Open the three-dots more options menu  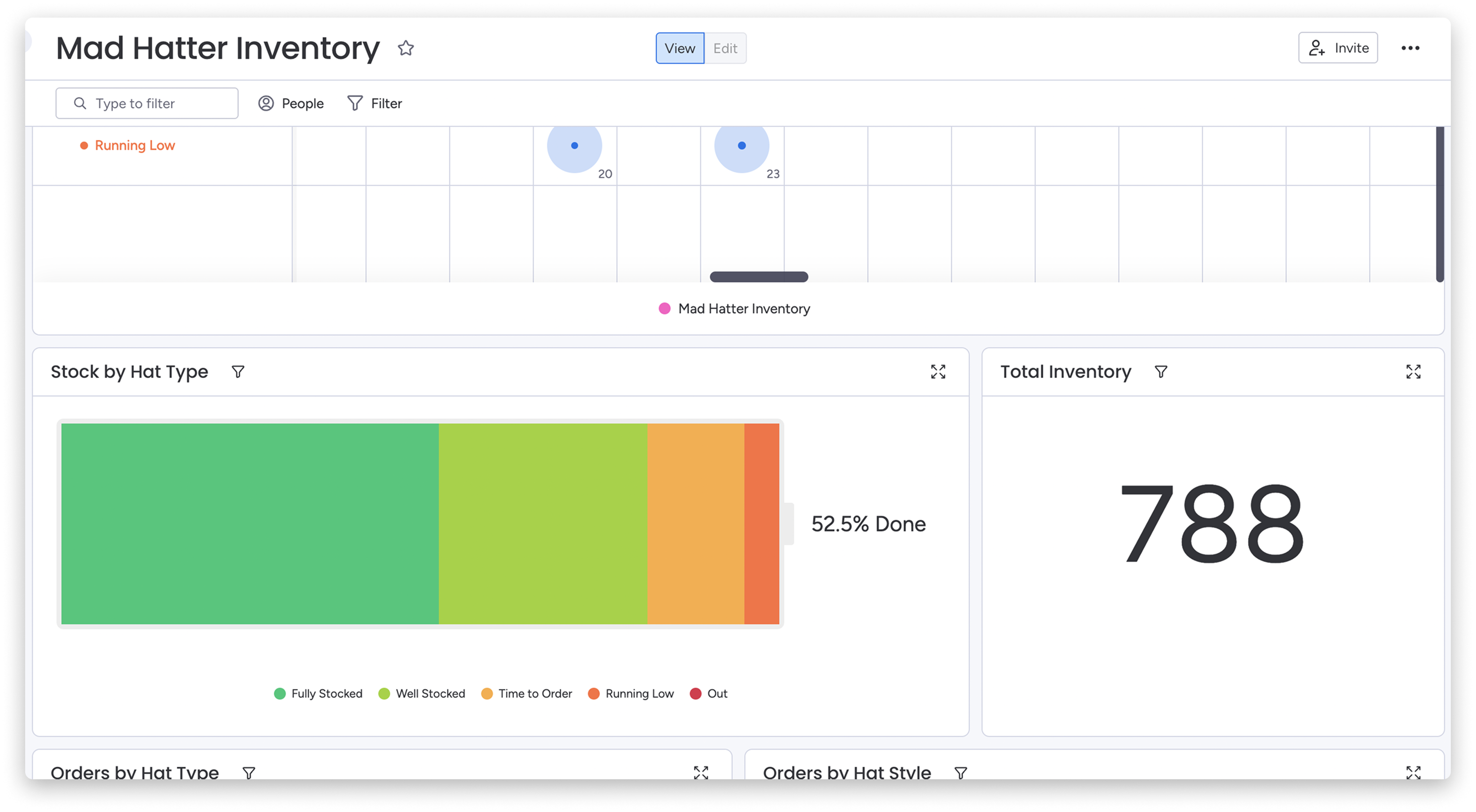[x=1410, y=48]
